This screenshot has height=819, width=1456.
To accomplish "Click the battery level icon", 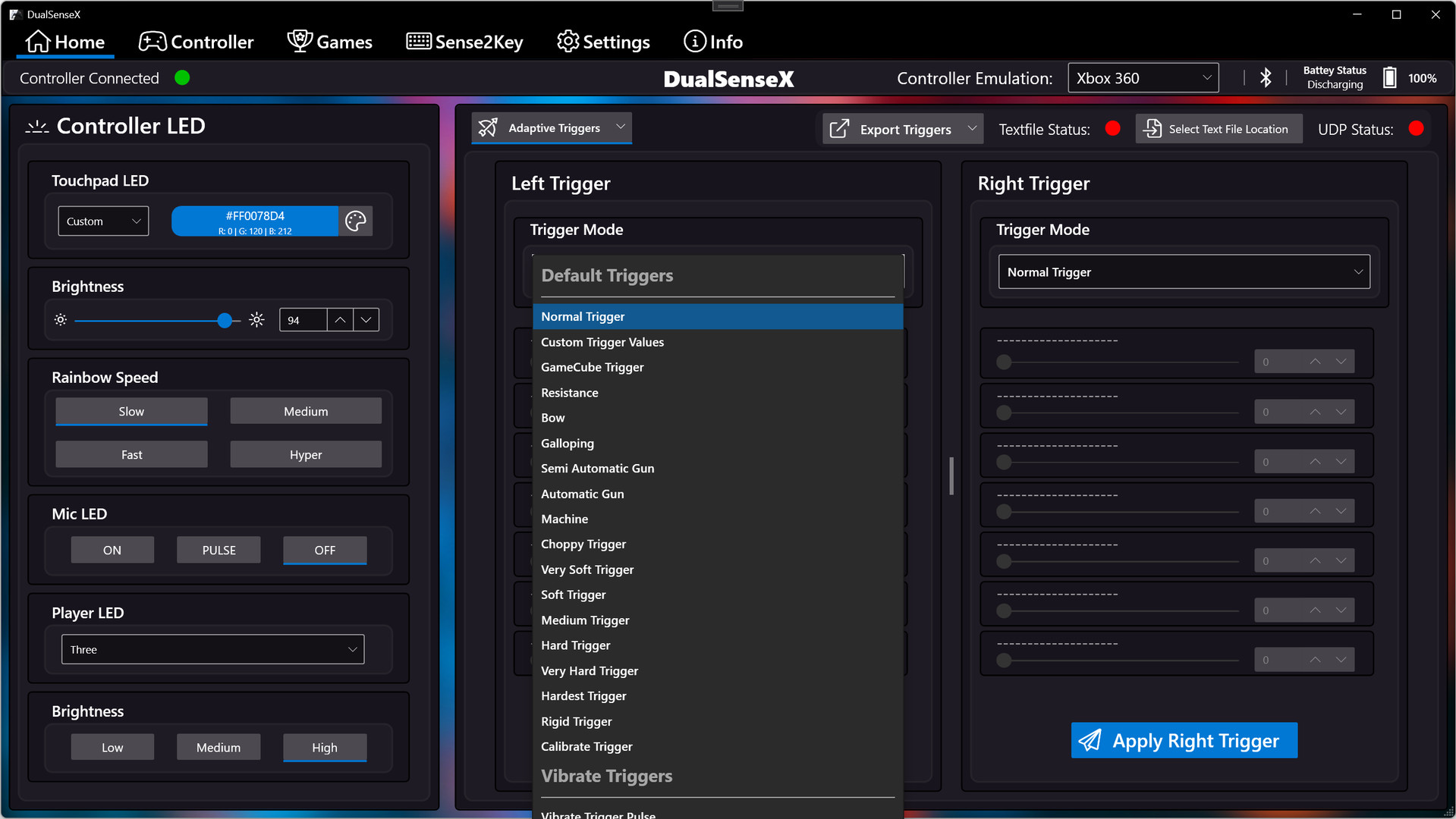I will tap(1389, 78).
